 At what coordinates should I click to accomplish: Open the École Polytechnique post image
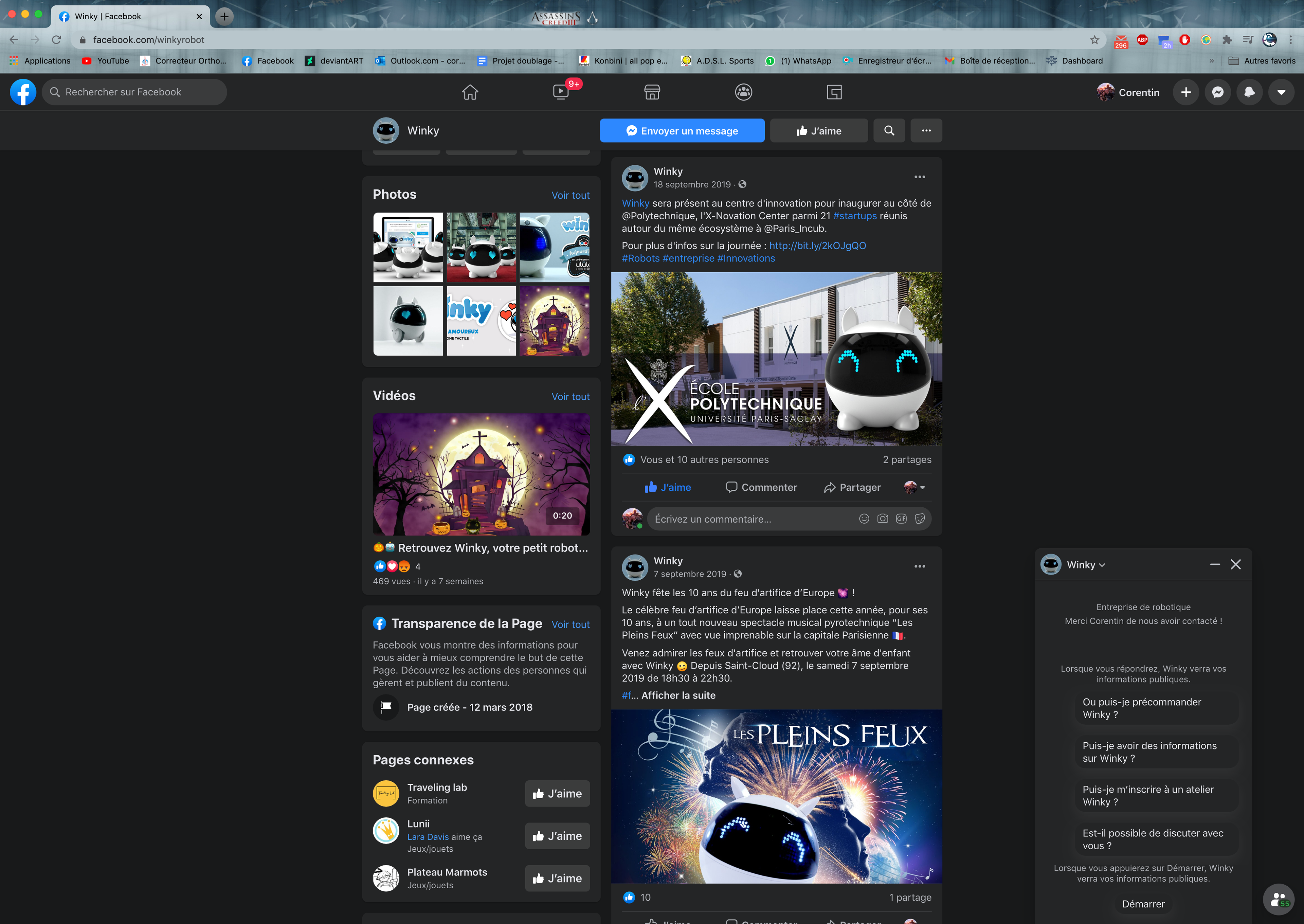tap(776, 359)
